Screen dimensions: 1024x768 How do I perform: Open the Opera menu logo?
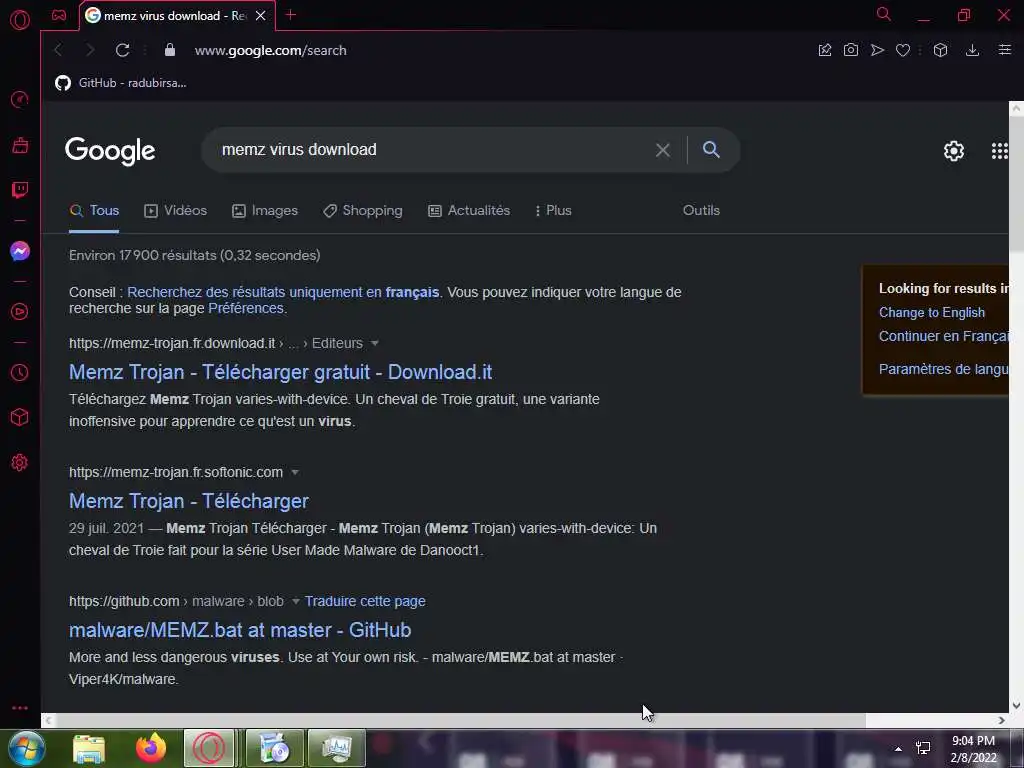tap(20, 20)
